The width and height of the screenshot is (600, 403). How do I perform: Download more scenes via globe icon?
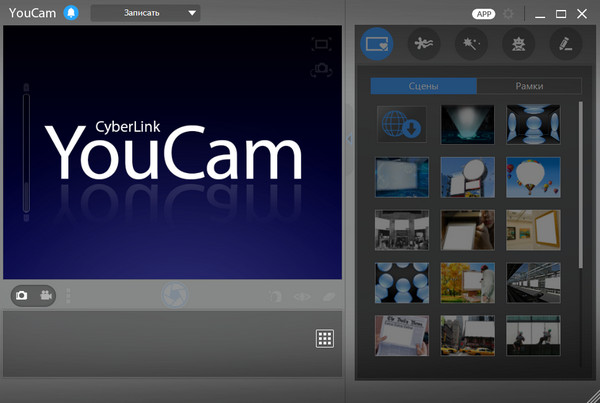click(x=401, y=124)
